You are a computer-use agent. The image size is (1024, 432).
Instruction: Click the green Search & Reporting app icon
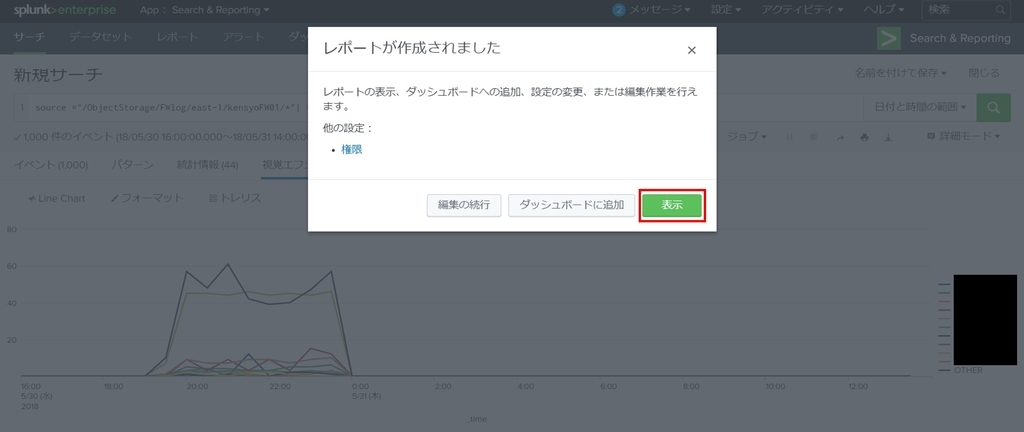(x=888, y=38)
